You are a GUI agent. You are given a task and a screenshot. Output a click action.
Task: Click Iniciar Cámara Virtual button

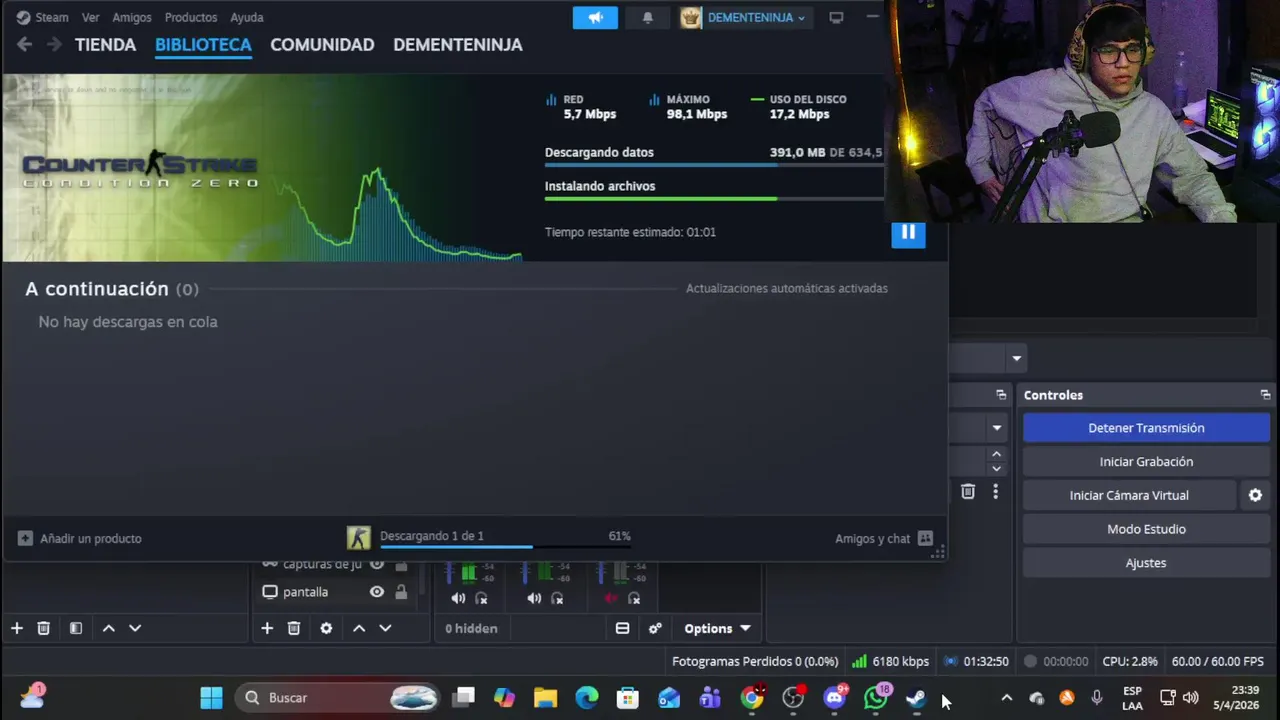[x=1129, y=495]
